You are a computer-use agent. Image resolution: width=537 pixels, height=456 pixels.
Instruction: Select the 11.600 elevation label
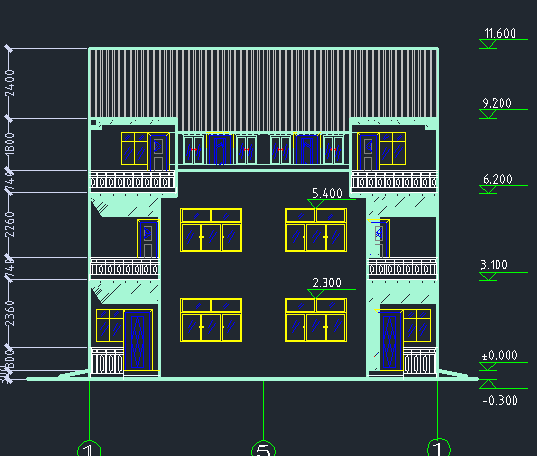(x=500, y=33)
